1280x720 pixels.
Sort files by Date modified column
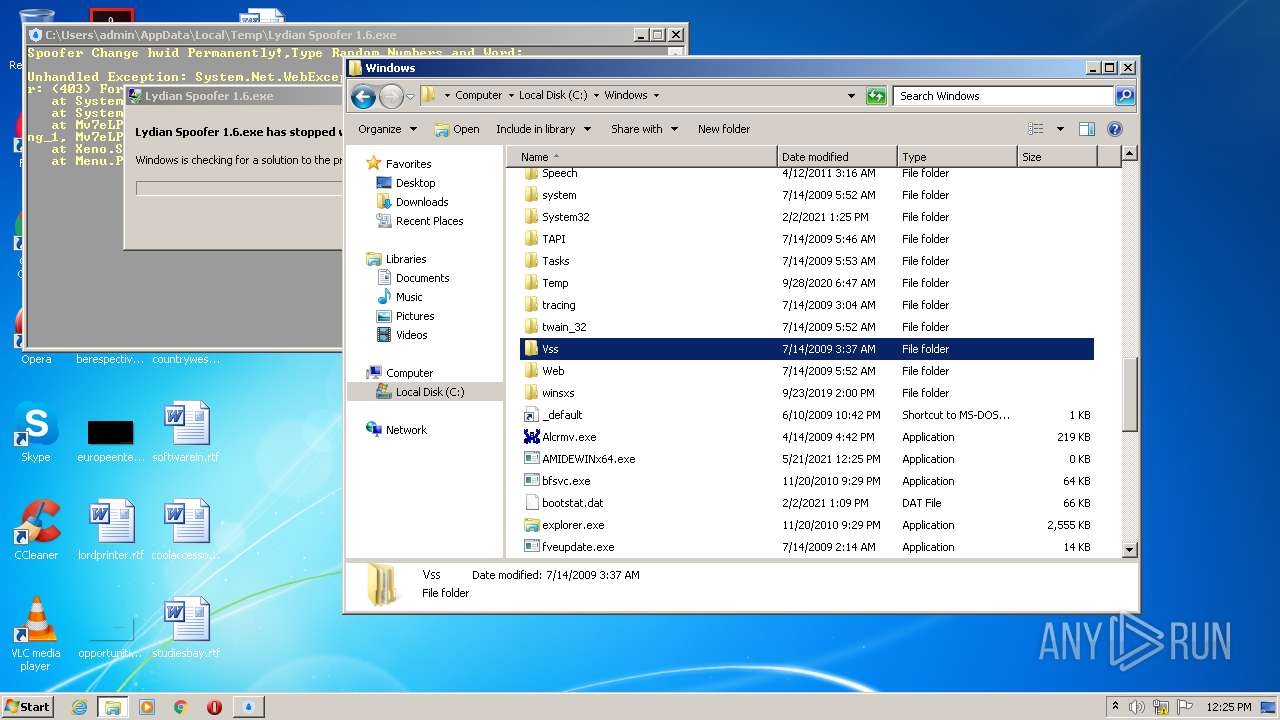pos(837,157)
